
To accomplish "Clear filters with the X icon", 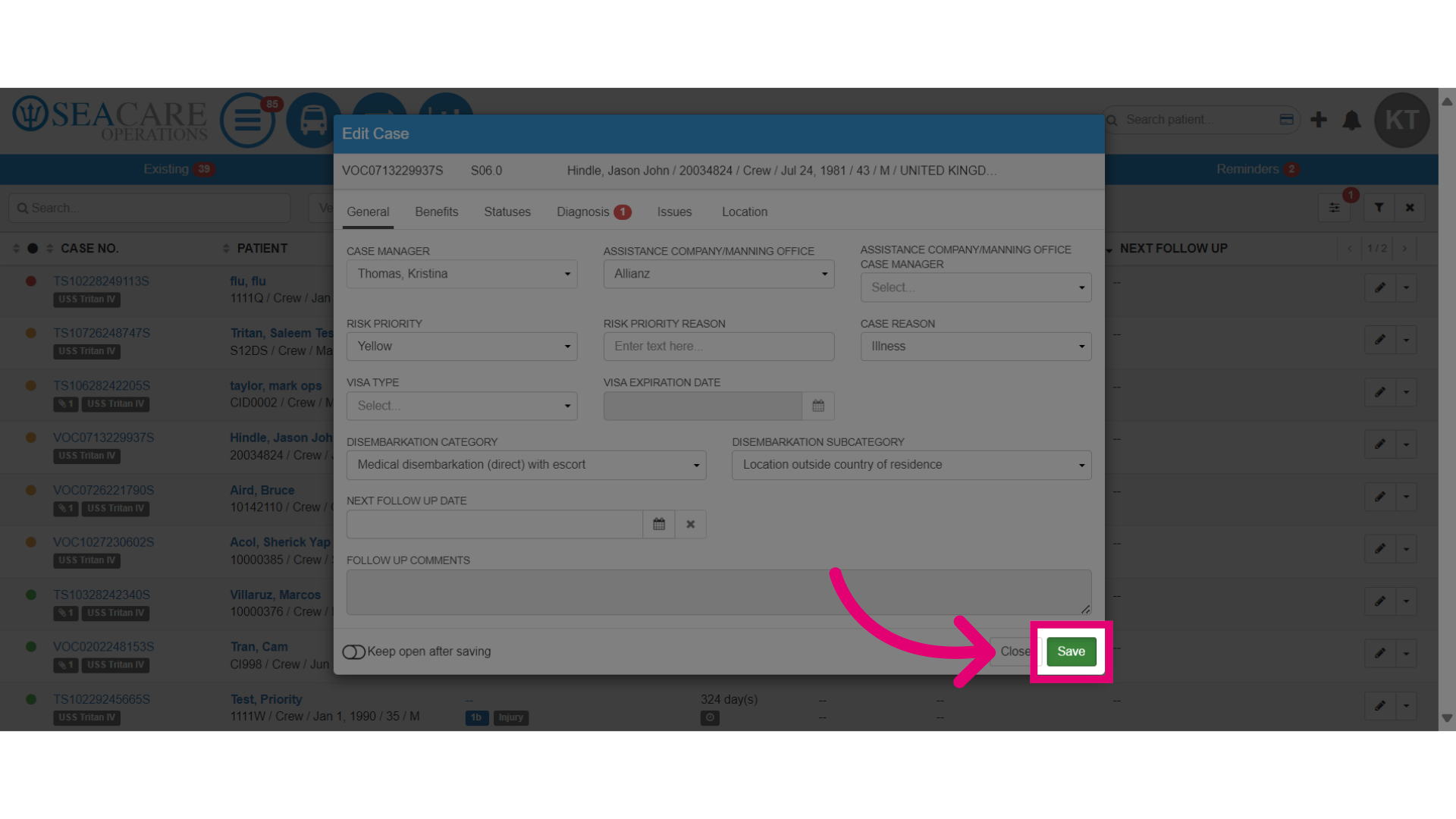I will pos(1410,208).
